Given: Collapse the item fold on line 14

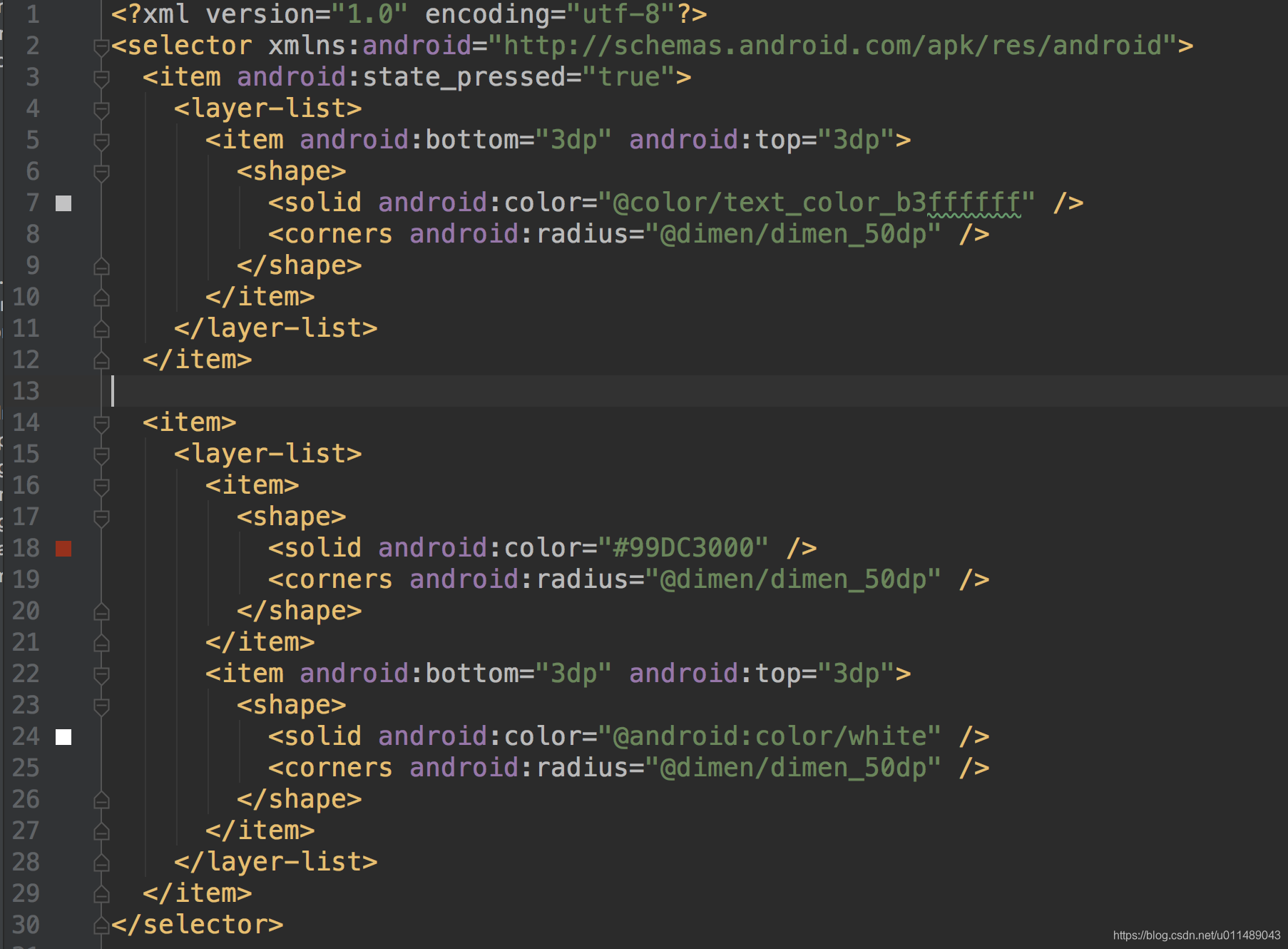Looking at the screenshot, I should [x=101, y=424].
